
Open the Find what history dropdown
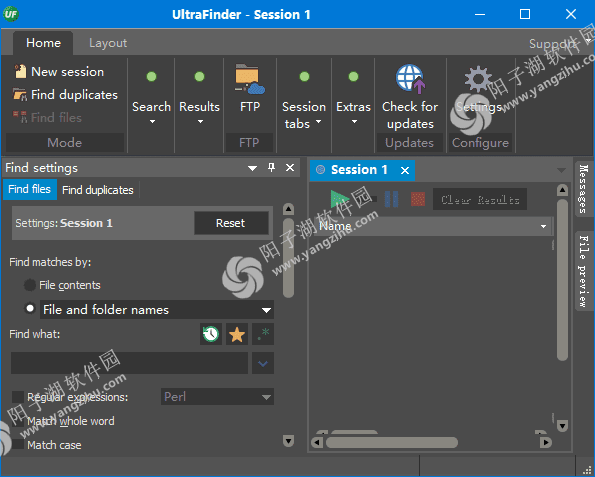[263, 364]
